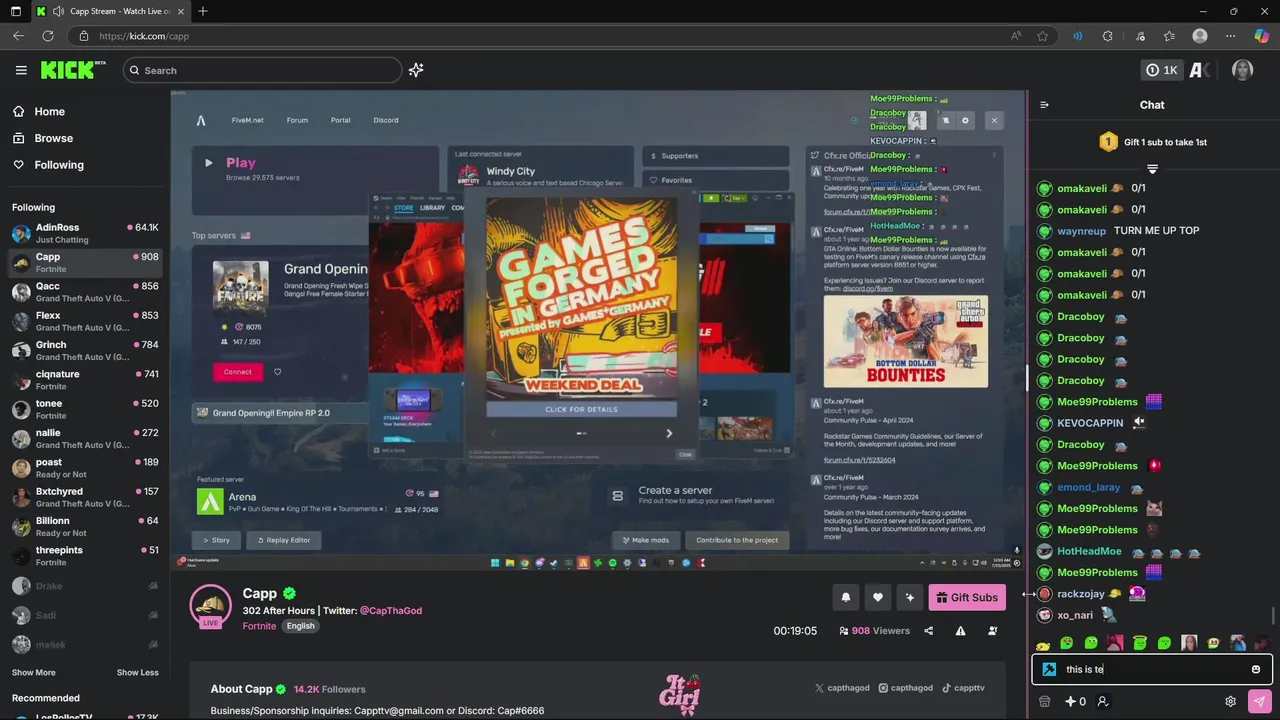This screenshot has width=1280, height=720.
Task: Open Bxtchyred channel in sidebar
Action: point(85,497)
